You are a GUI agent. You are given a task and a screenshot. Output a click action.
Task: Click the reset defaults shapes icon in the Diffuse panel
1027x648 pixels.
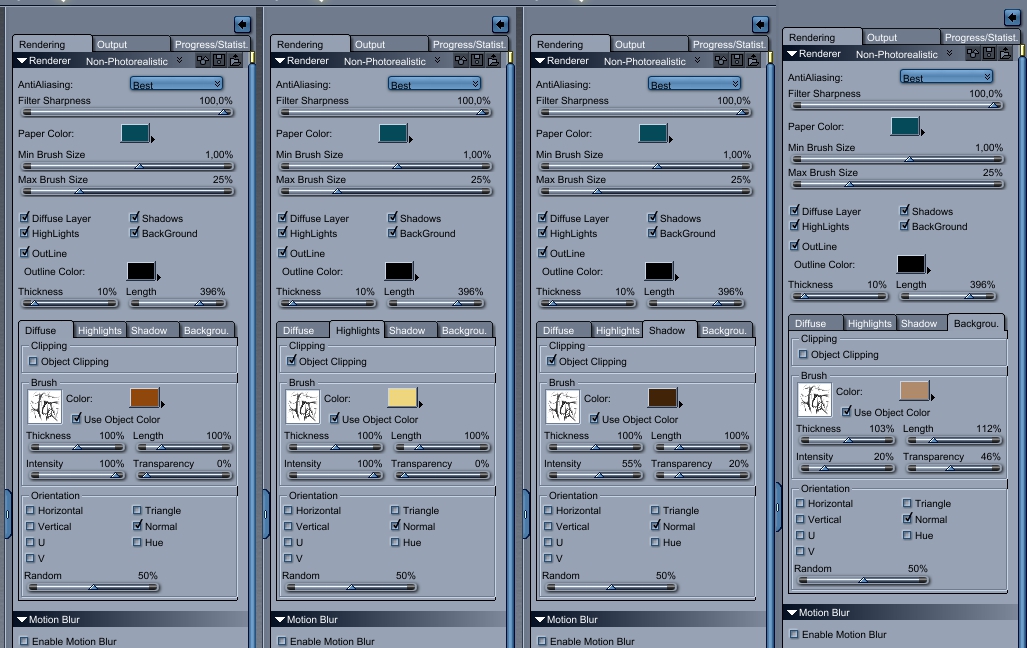[x=202, y=60]
